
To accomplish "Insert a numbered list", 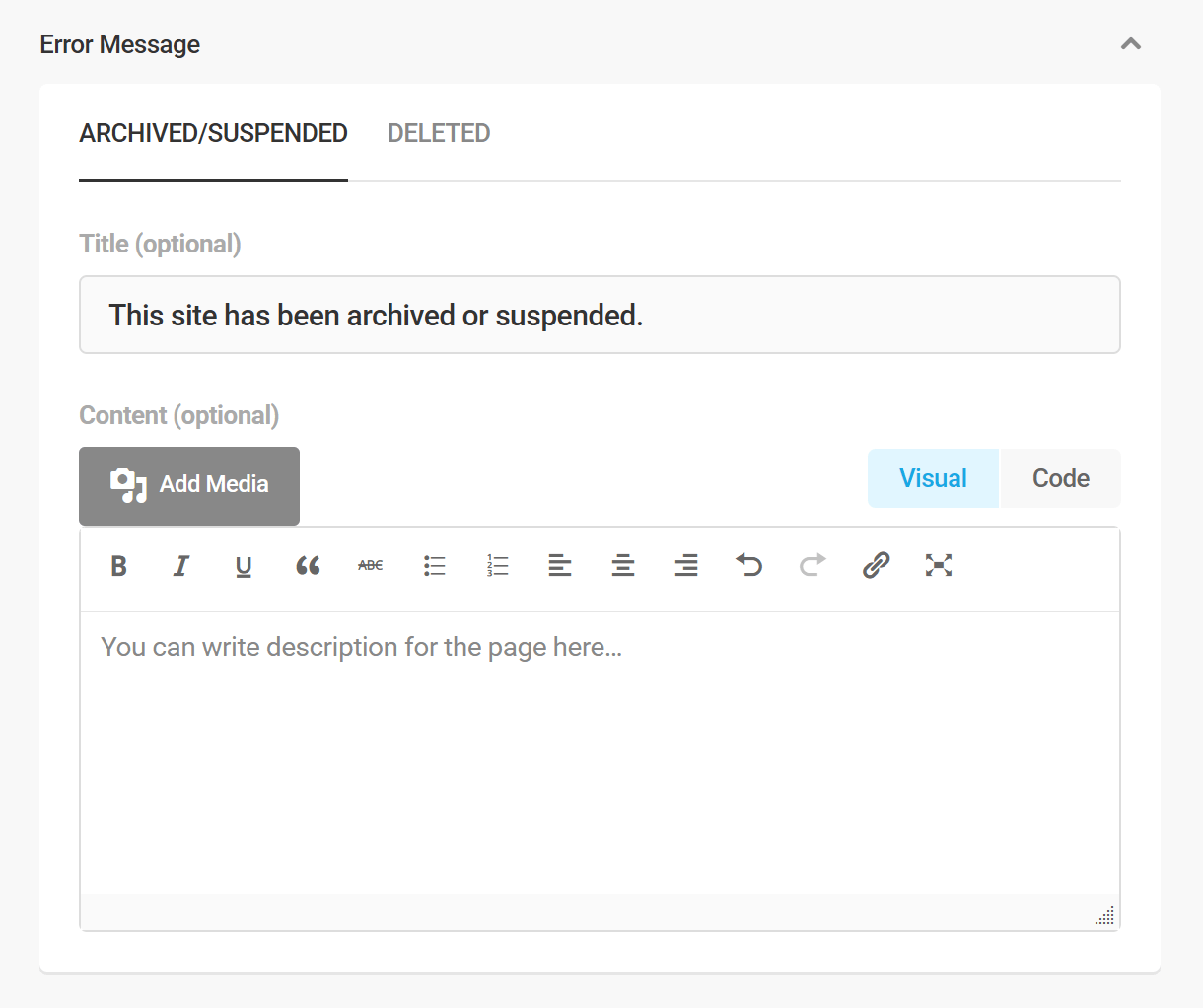I will tap(497, 565).
